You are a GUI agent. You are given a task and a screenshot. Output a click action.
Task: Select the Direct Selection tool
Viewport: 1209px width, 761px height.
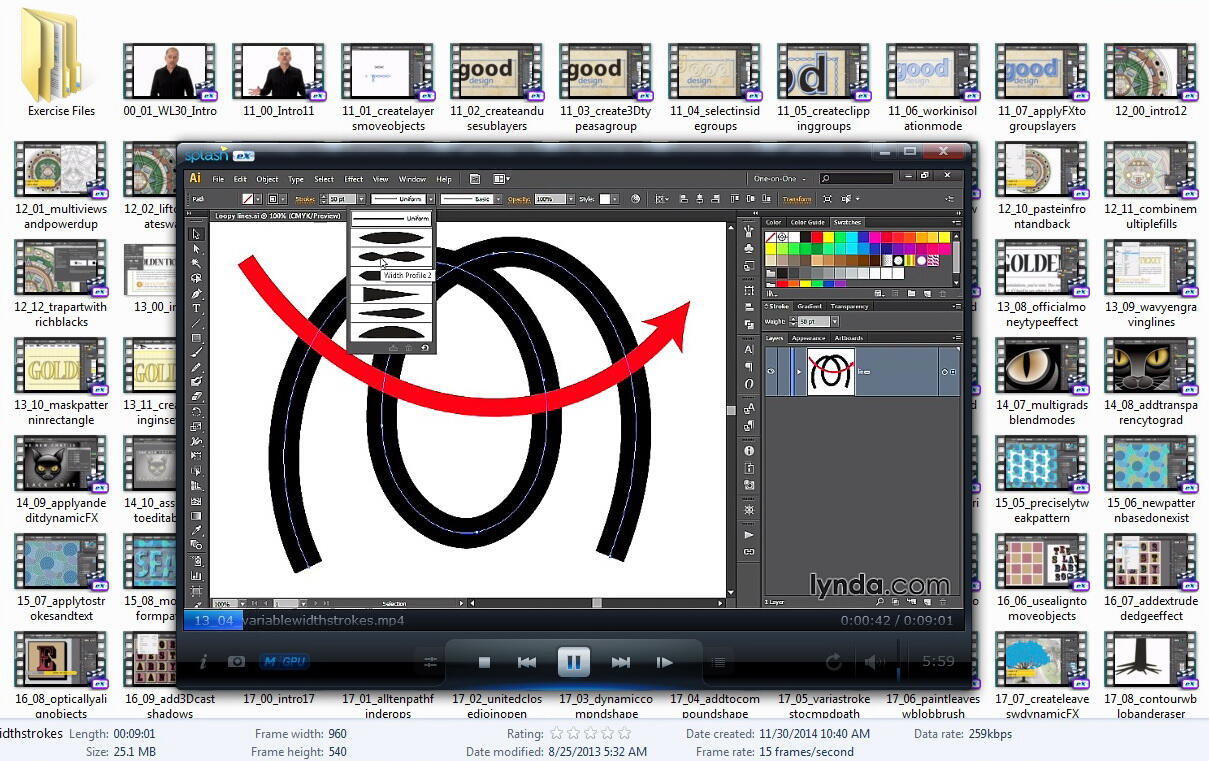pos(197,249)
